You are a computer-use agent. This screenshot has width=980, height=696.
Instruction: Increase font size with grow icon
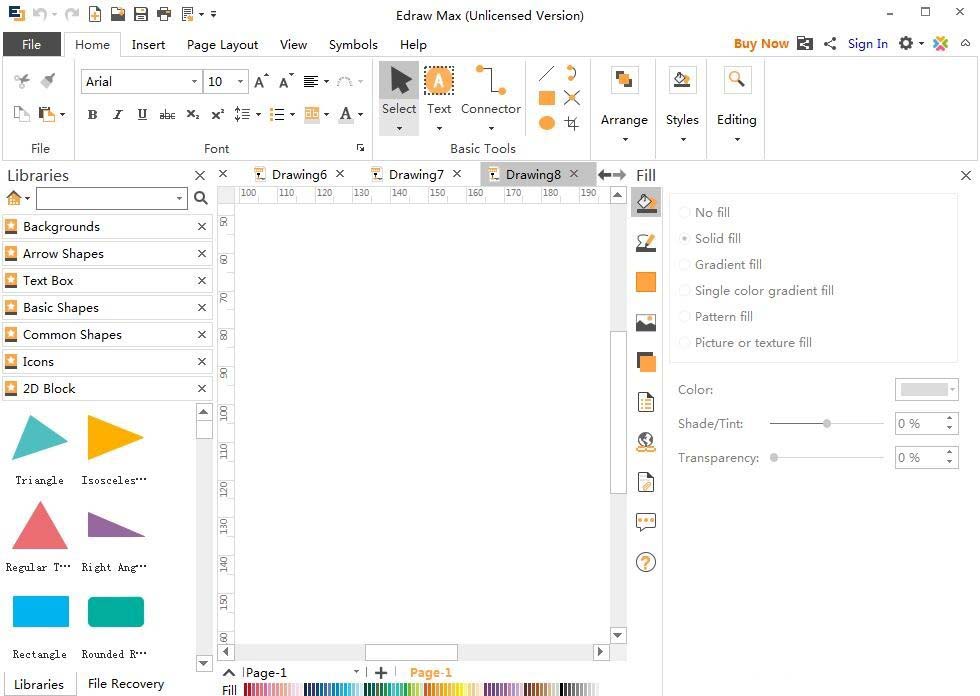click(261, 81)
